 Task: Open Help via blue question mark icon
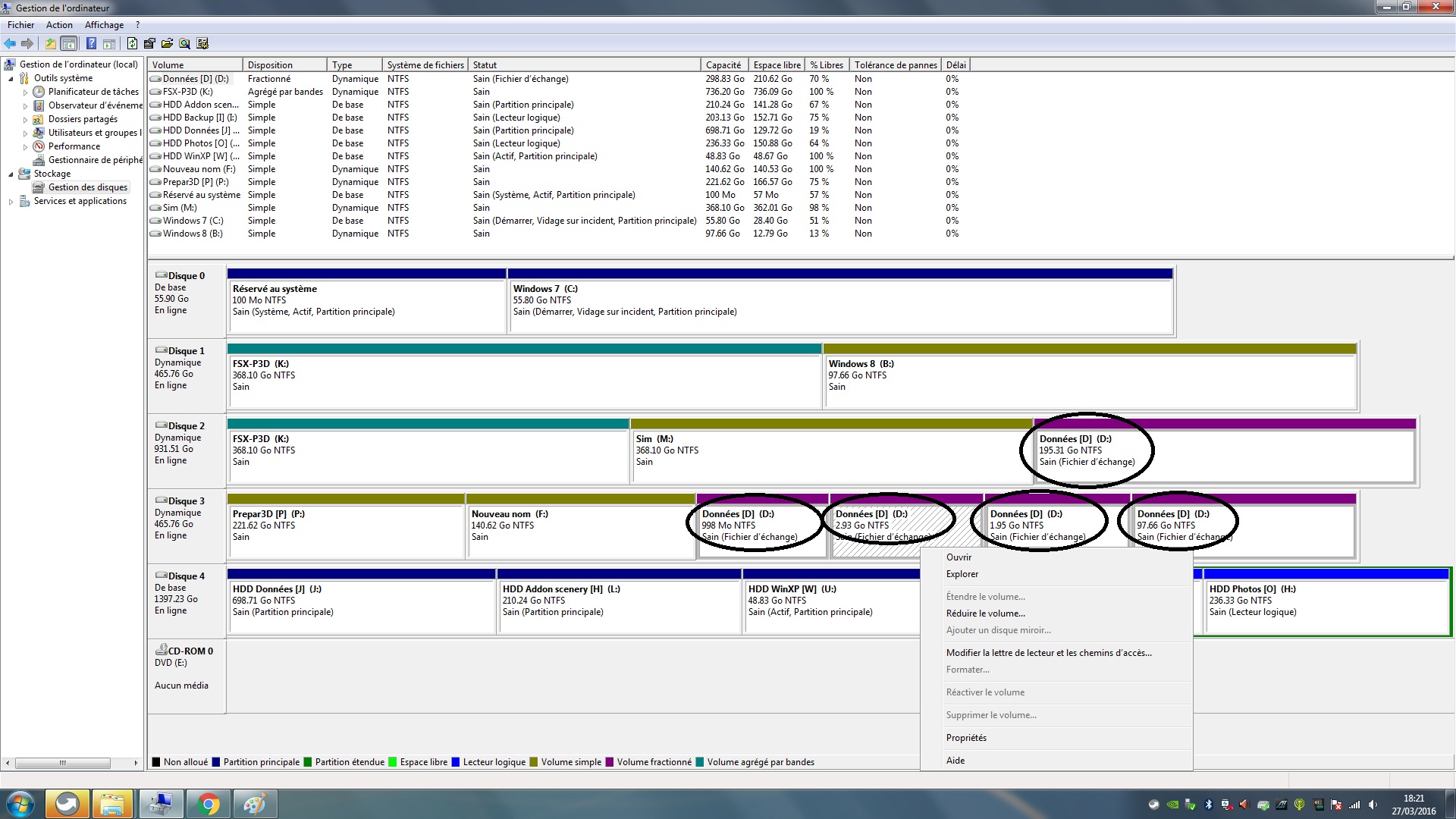click(91, 43)
